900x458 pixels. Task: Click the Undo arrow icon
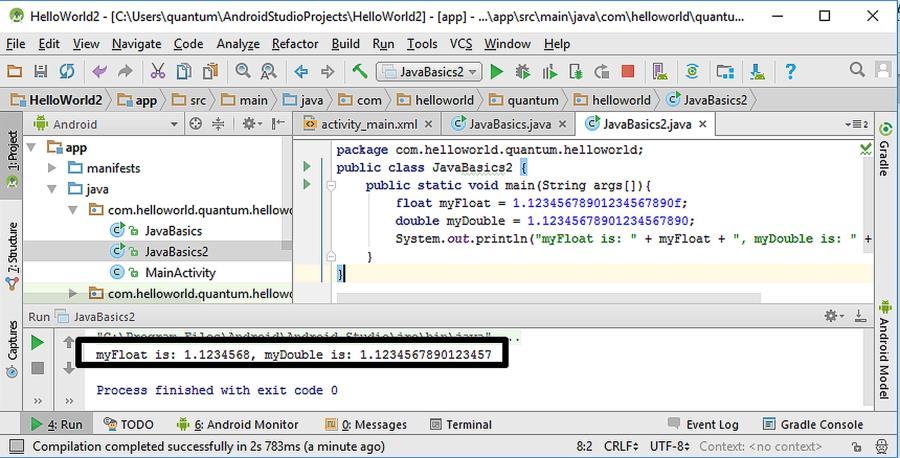(x=99, y=71)
